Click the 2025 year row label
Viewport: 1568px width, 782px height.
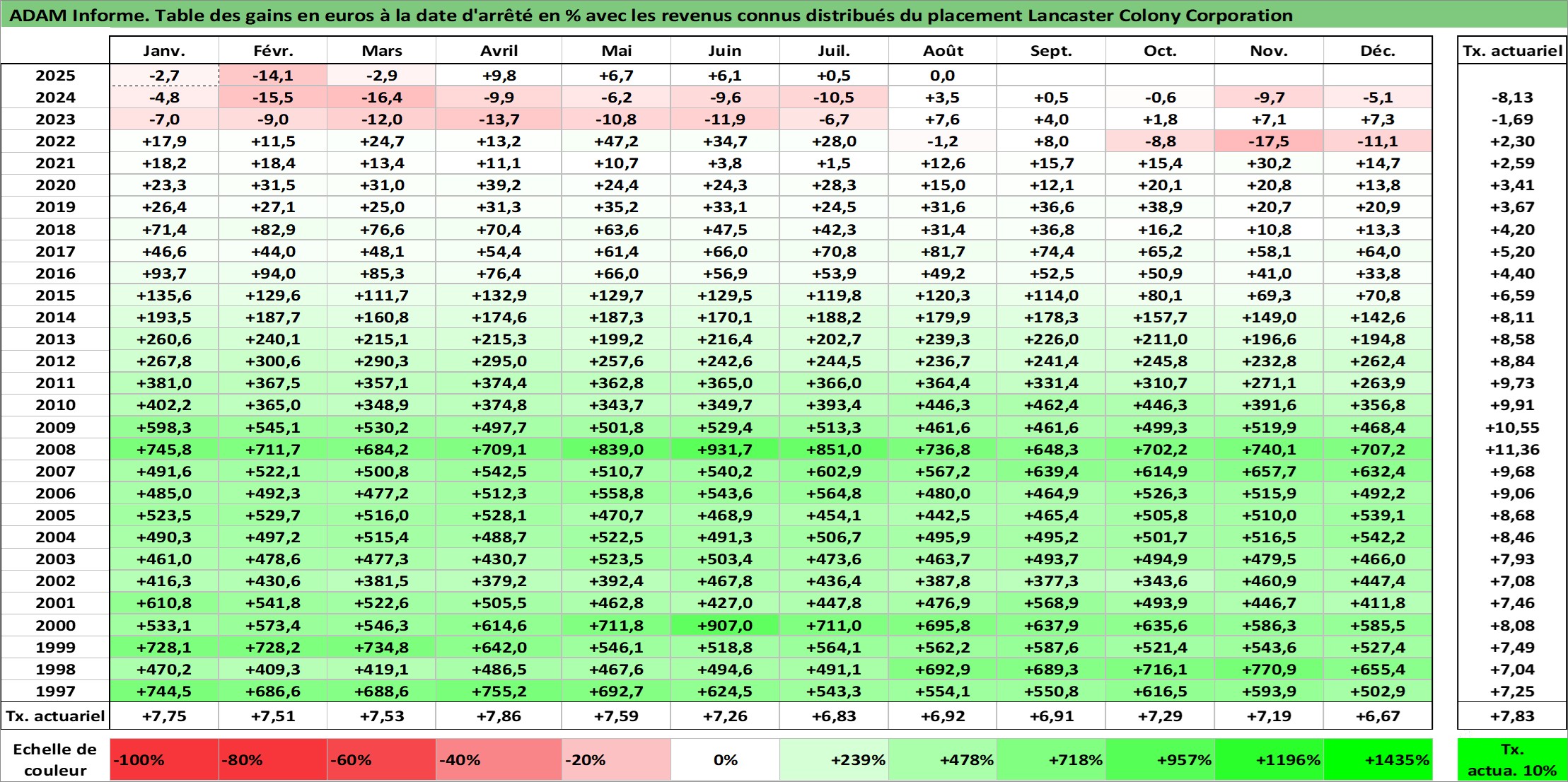pyautogui.click(x=55, y=76)
